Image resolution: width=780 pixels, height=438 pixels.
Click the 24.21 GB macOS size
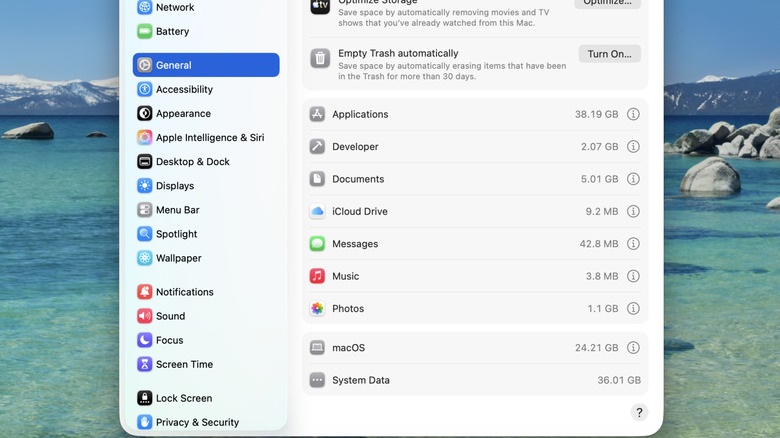coord(596,347)
